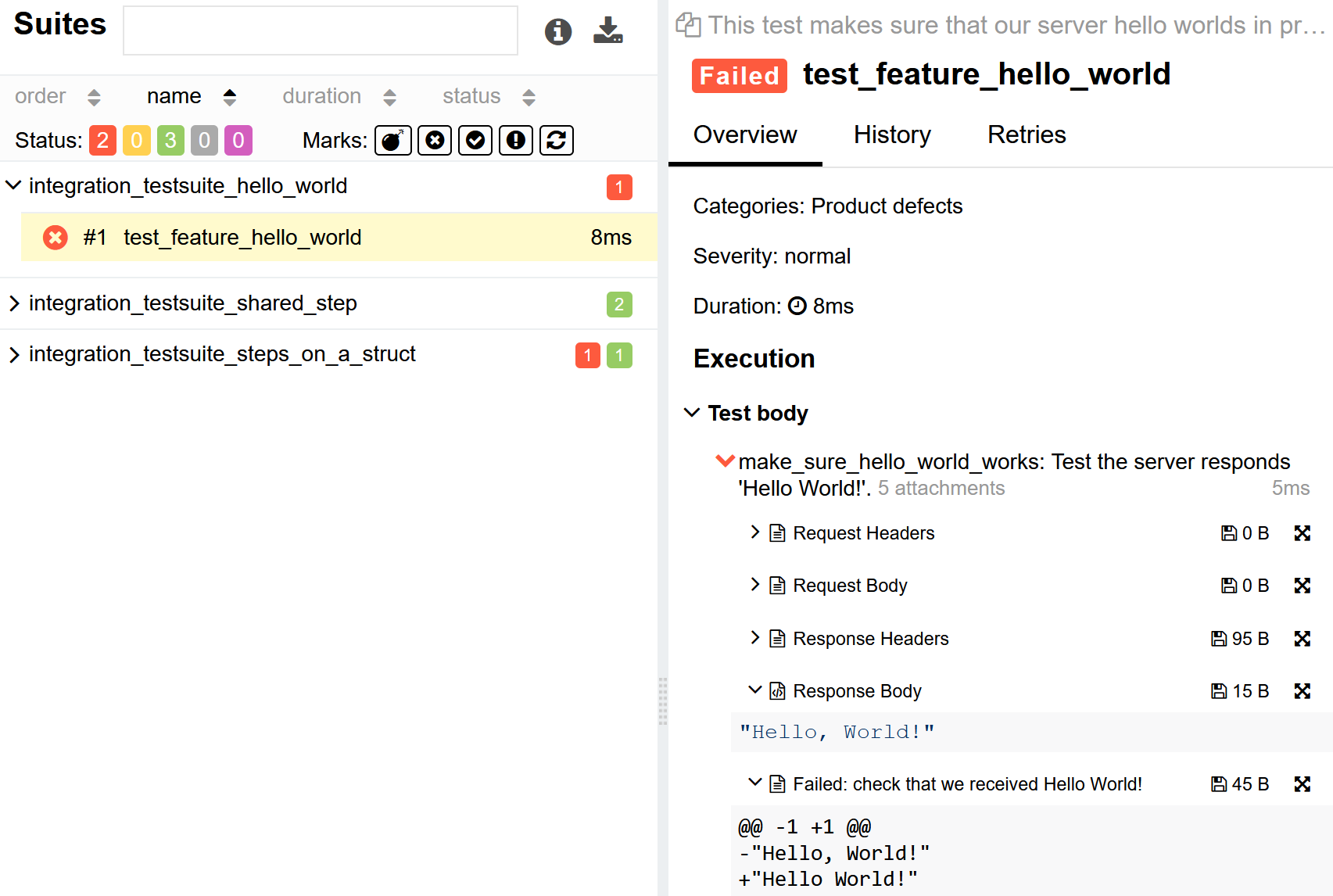
Task: Click failed count badge of steps_on_a_struct suite
Action: pos(587,355)
